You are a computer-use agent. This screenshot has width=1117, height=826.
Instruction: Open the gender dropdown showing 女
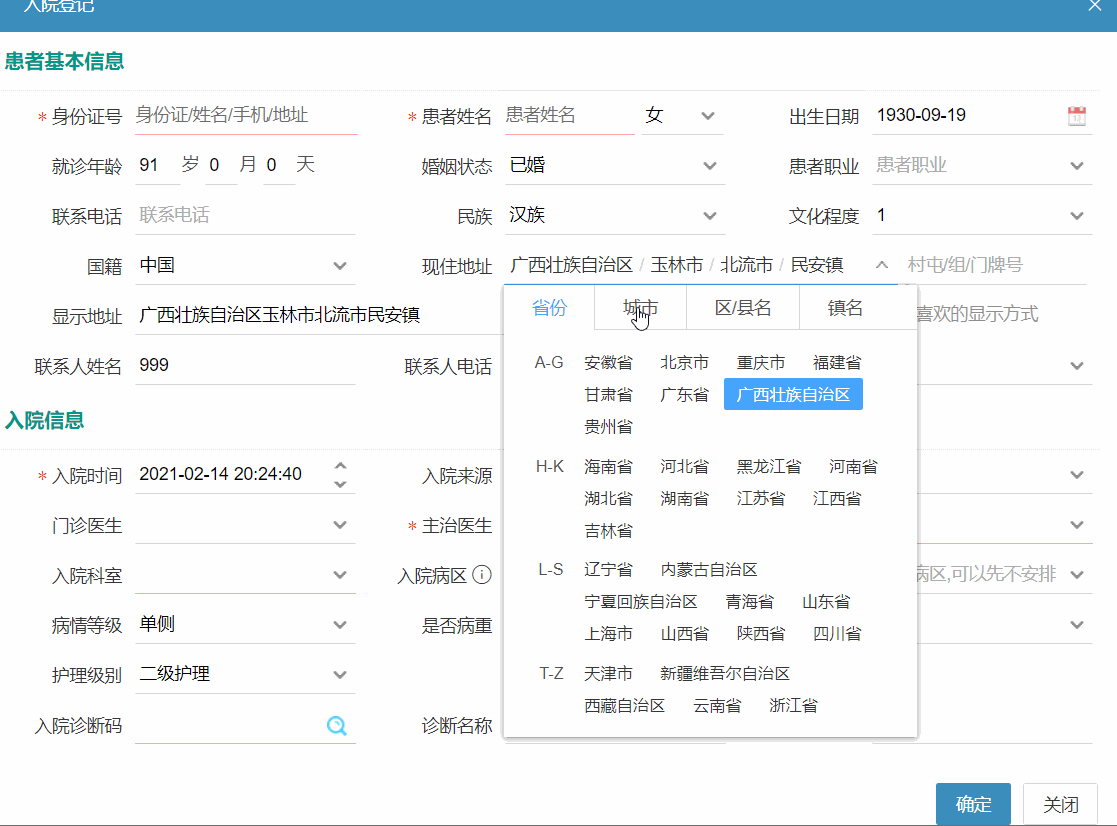(x=682, y=115)
